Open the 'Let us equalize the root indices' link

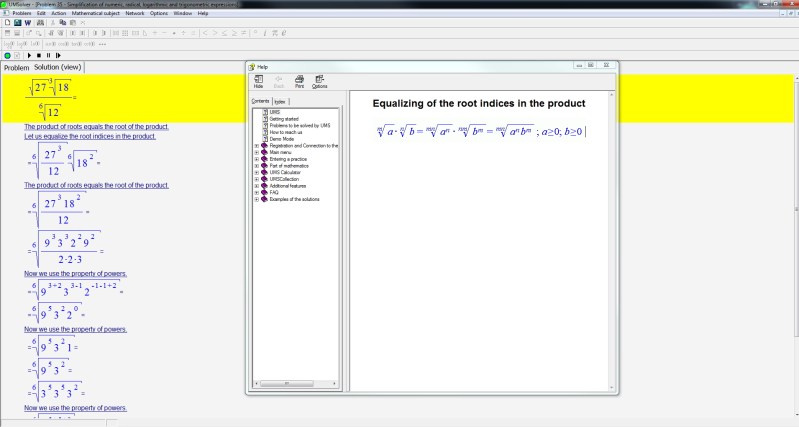coord(90,136)
